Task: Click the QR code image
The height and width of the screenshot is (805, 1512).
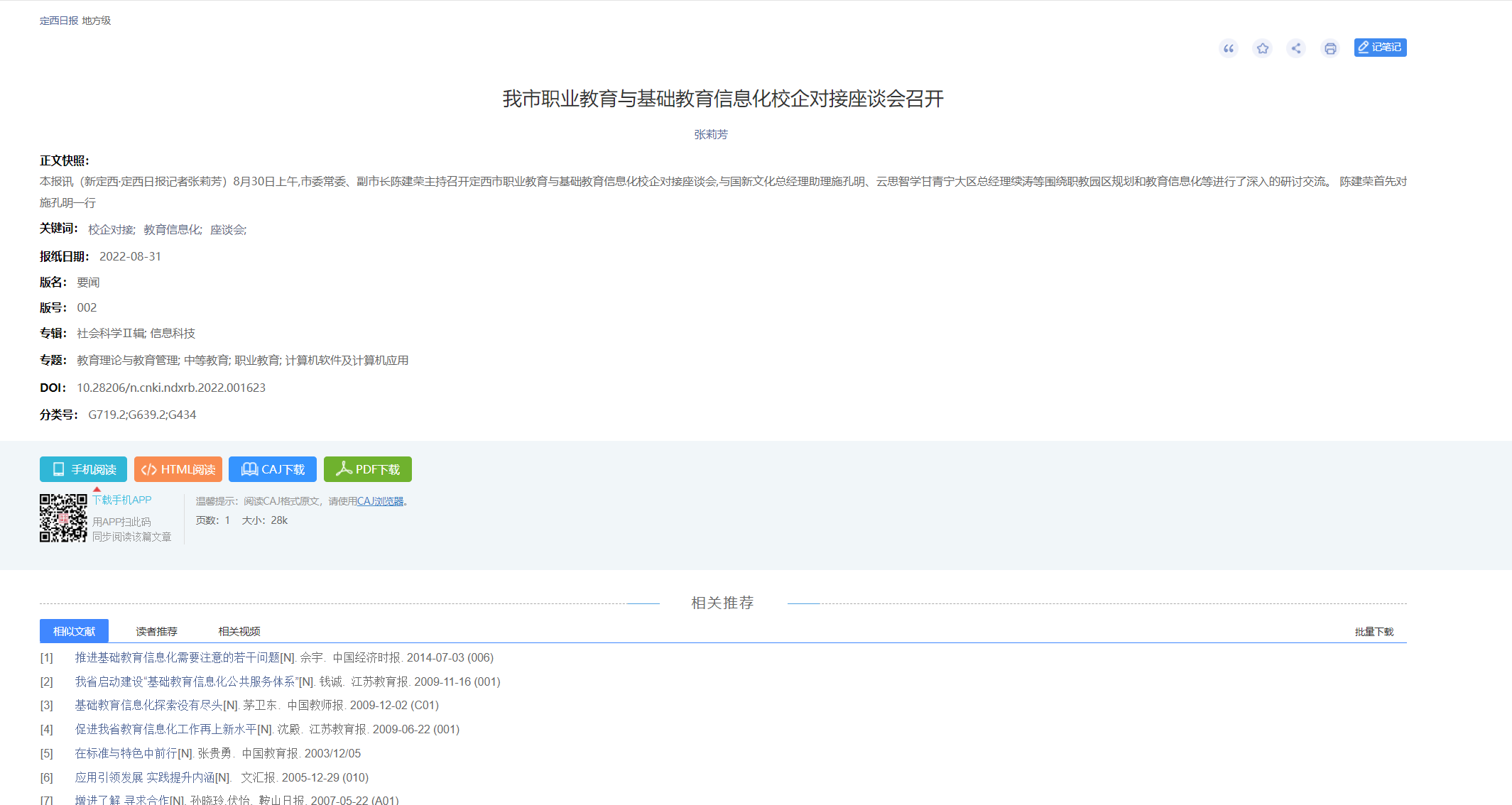Action: point(63,518)
